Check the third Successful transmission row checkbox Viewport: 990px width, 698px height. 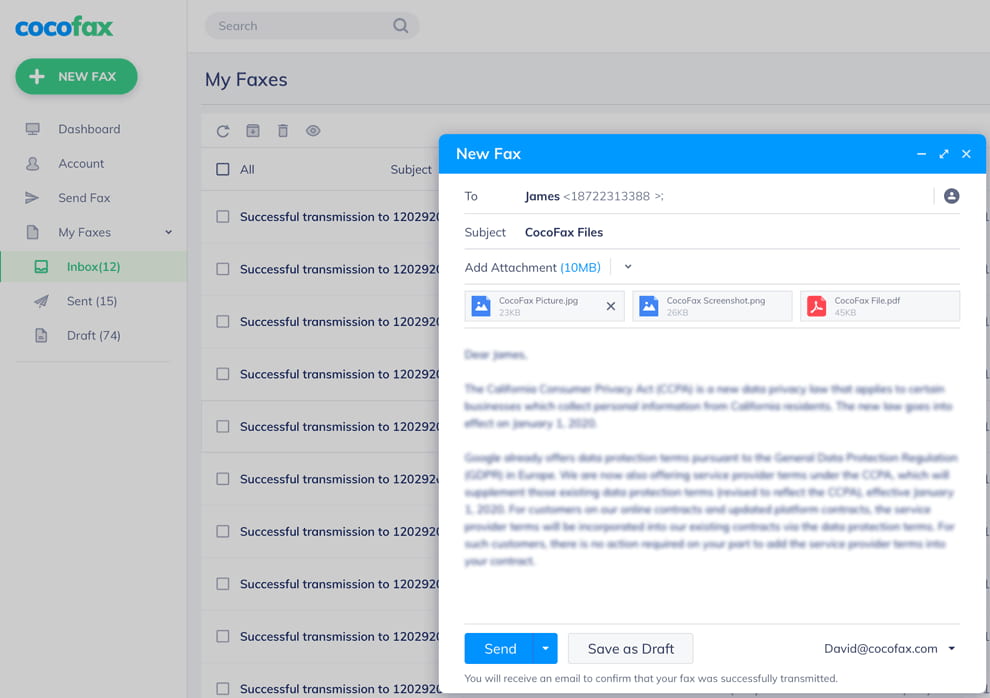223,321
